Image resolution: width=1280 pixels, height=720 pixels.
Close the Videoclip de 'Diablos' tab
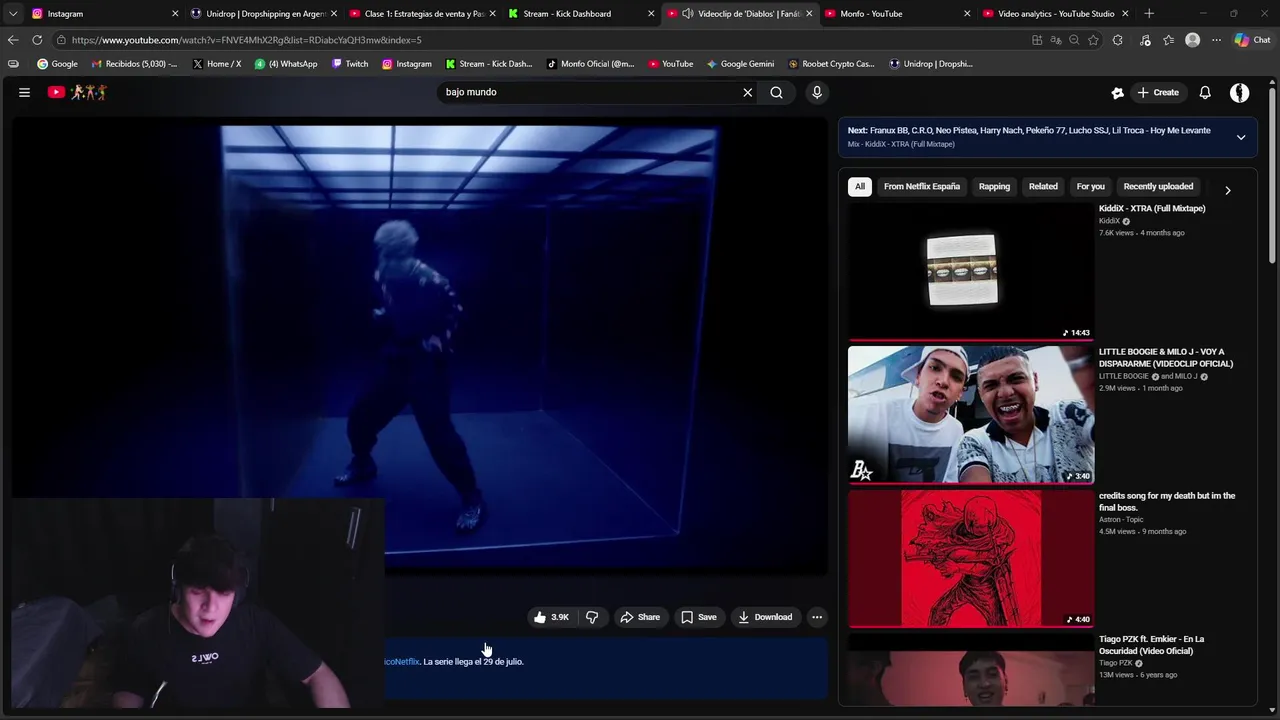(x=809, y=14)
